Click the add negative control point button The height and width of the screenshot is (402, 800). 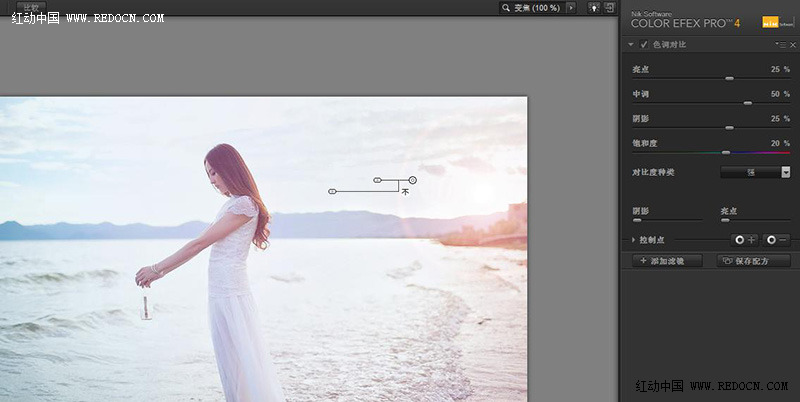click(x=777, y=240)
